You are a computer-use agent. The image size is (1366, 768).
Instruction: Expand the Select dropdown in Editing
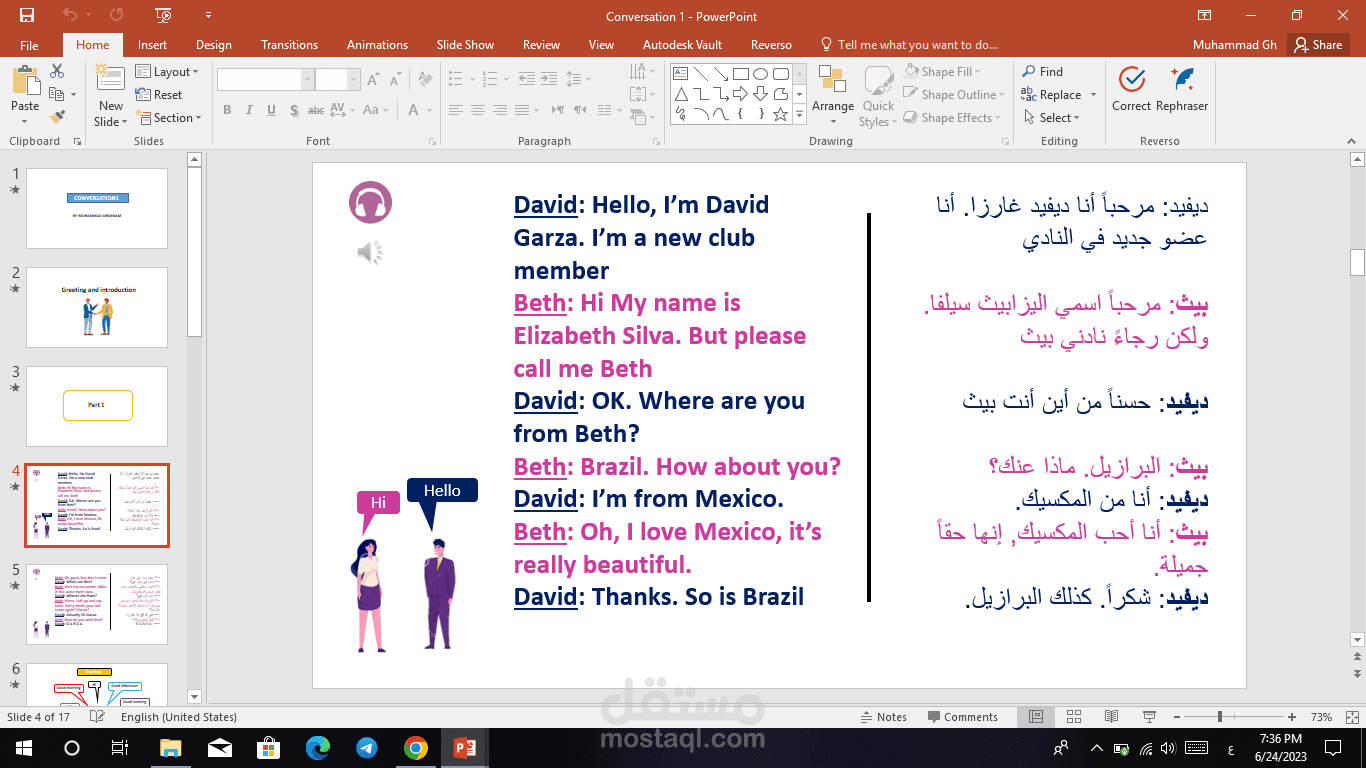click(x=1051, y=118)
